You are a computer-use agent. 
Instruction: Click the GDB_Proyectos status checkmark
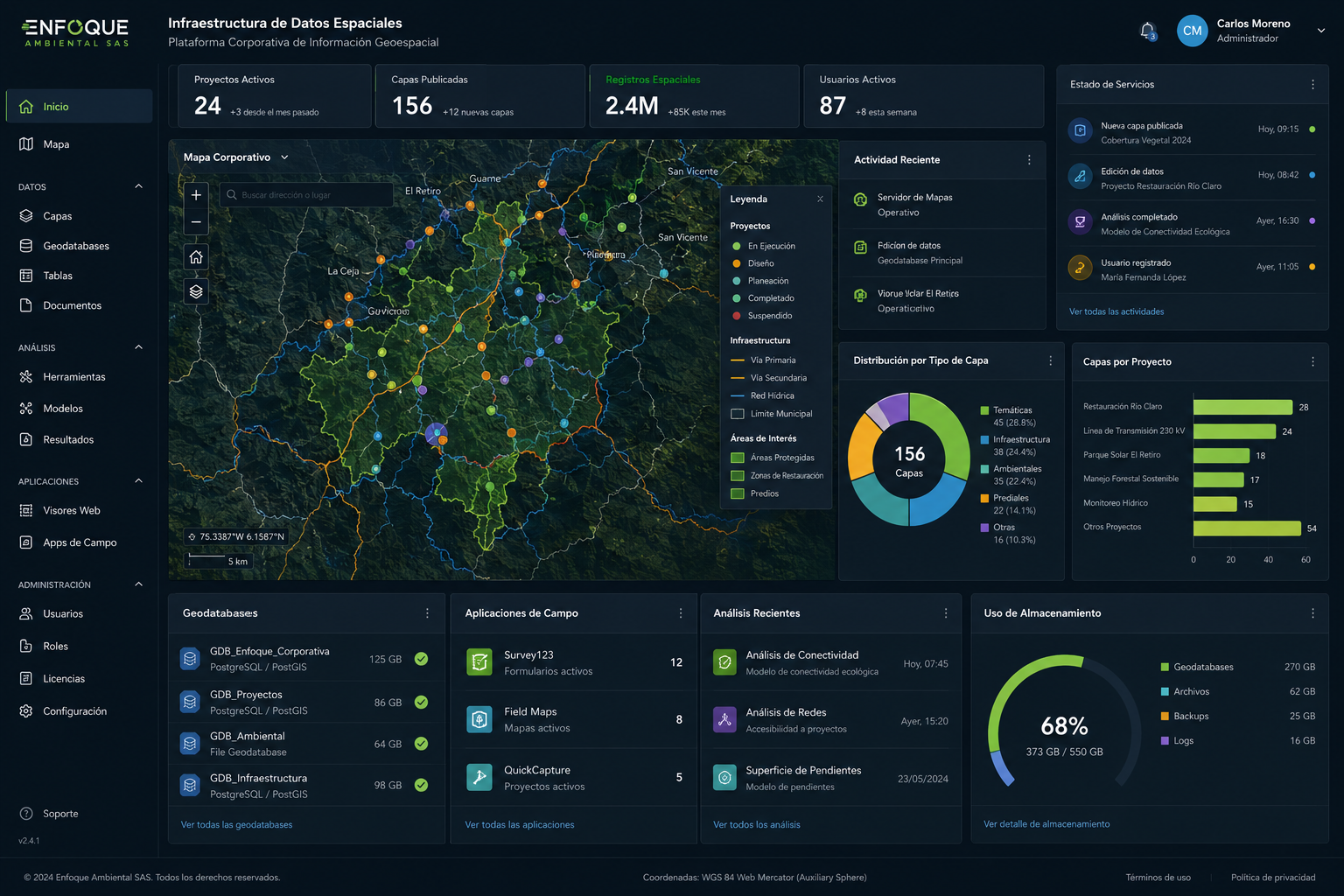click(421, 702)
